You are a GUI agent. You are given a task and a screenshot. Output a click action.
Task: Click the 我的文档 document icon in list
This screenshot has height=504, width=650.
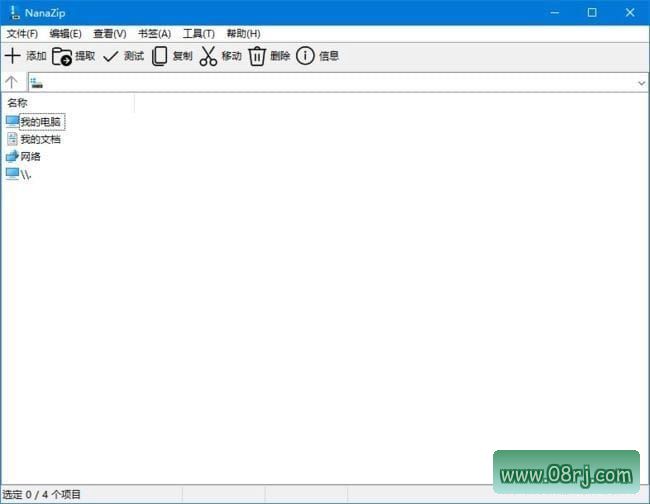[x=12, y=139]
